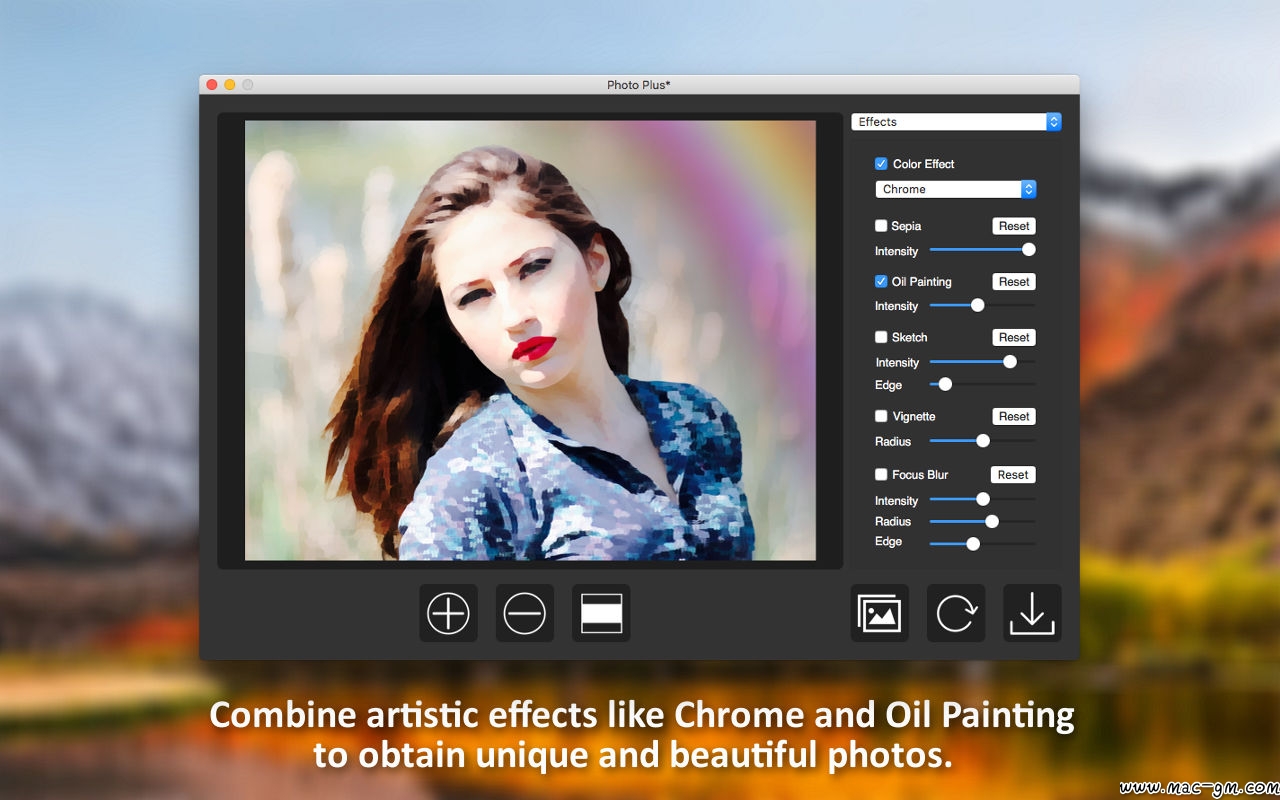Screen dimensions: 1280x800
Task: Open the Effects panel dropdown
Action: (x=956, y=122)
